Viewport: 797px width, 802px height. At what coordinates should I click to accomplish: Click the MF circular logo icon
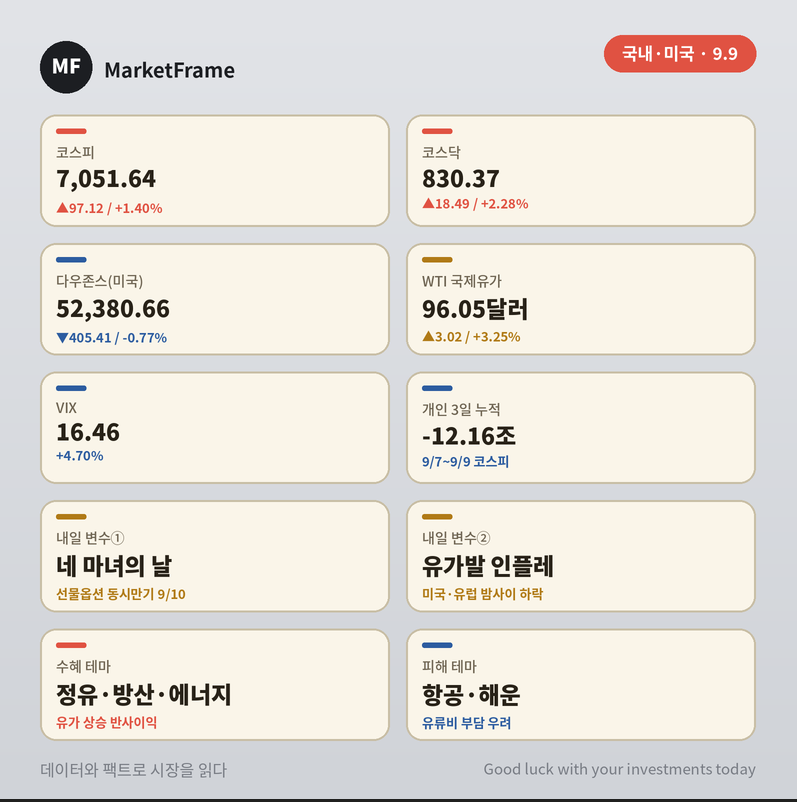tap(66, 67)
